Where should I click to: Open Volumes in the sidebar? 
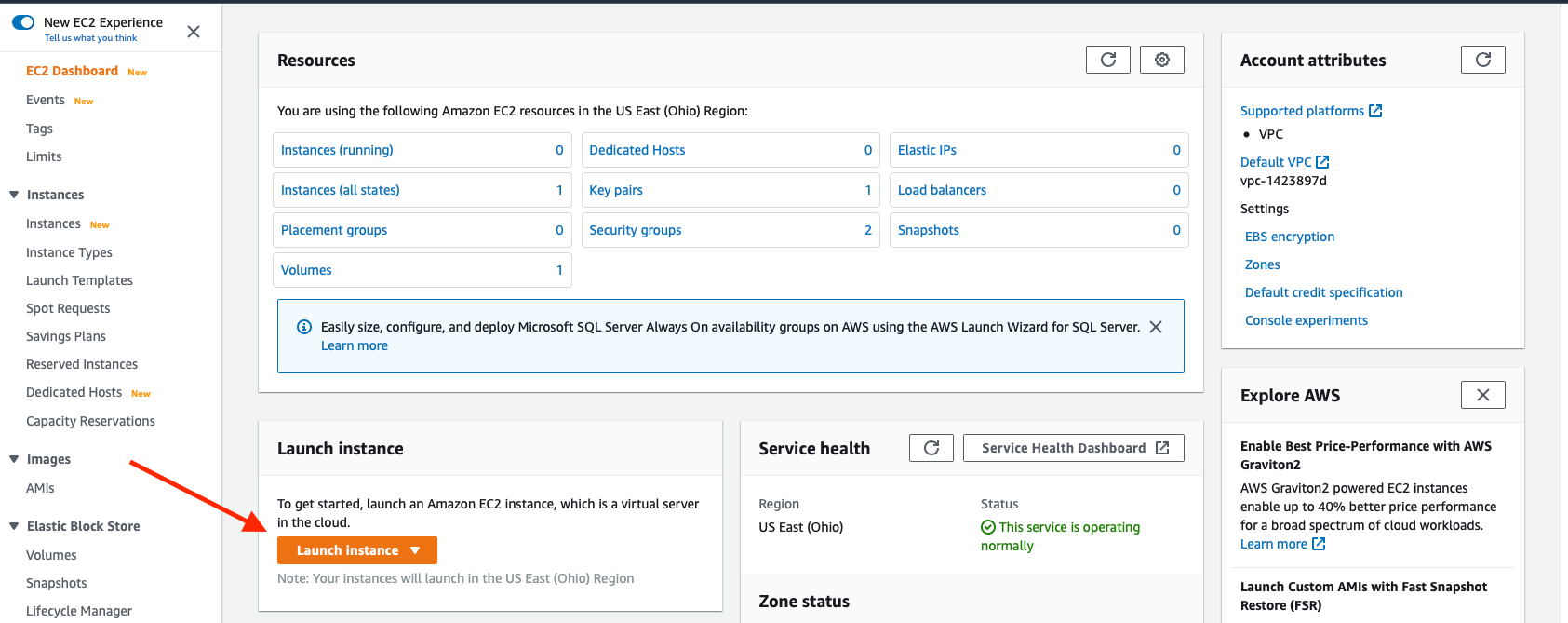coord(51,555)
